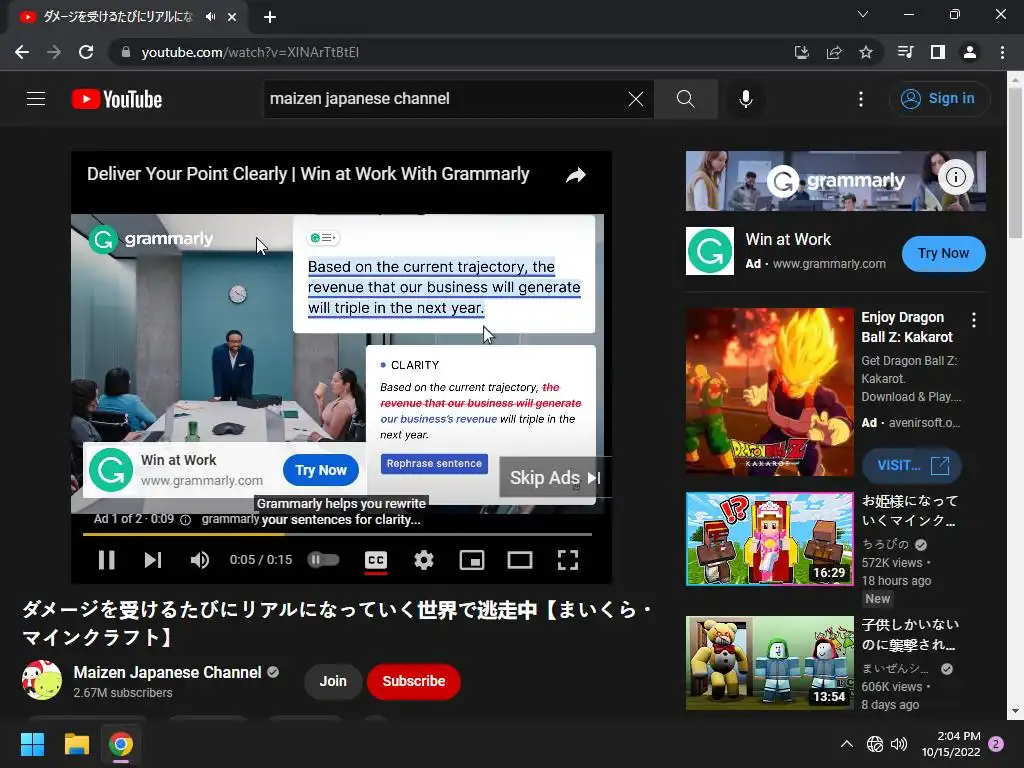
Task: Open the www.grammarly.com sidebar link
Action: [x=829, y=264]
